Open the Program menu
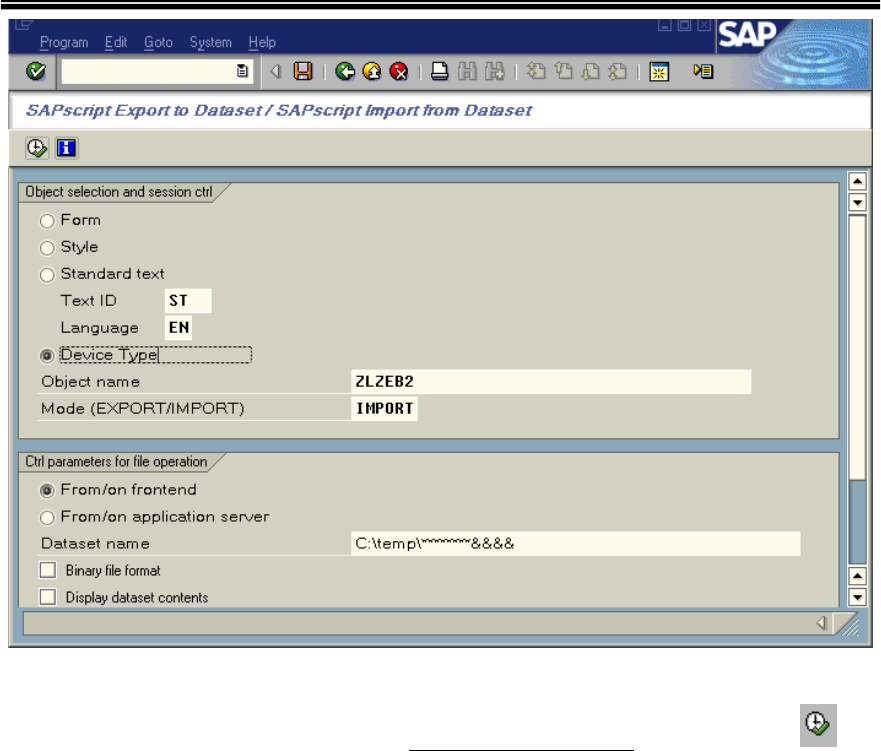 [64, 43]
